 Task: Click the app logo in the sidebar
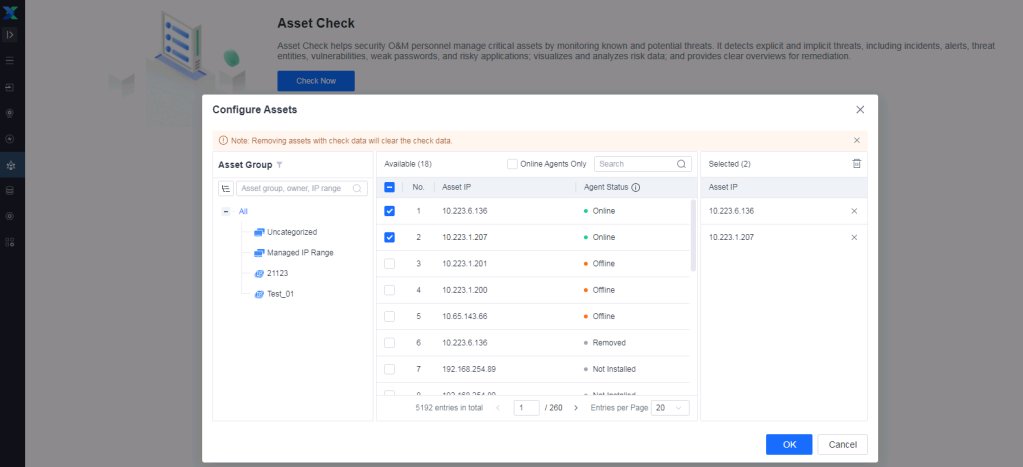click(x=10, y=12)
